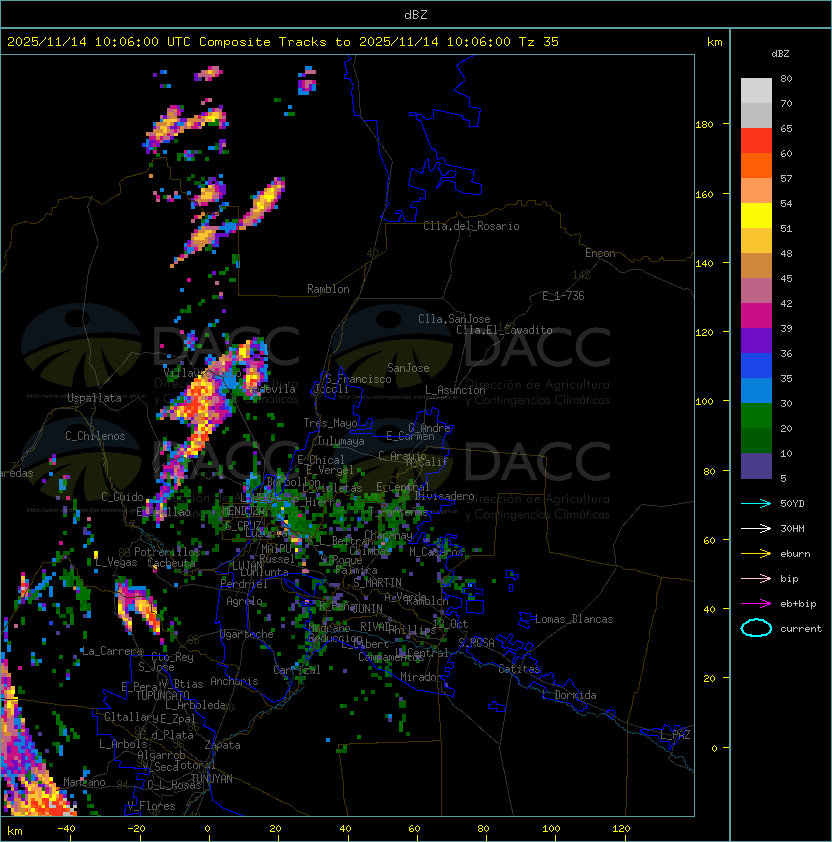
Task: Click the 'Uspallata' map label
Action: tap(94, 398)
